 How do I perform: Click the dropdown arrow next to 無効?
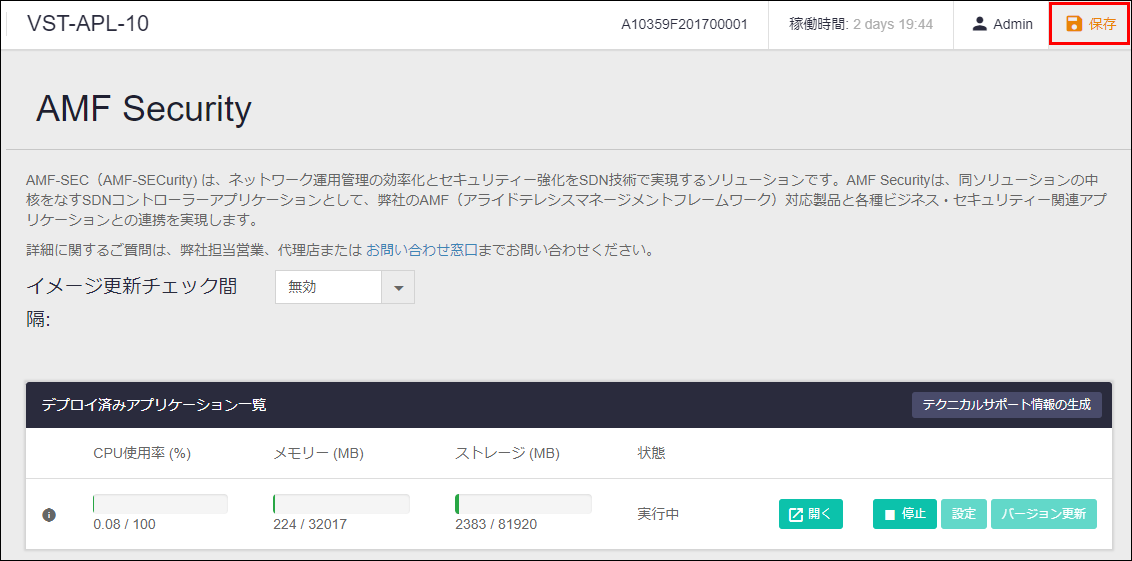[398, 287]
